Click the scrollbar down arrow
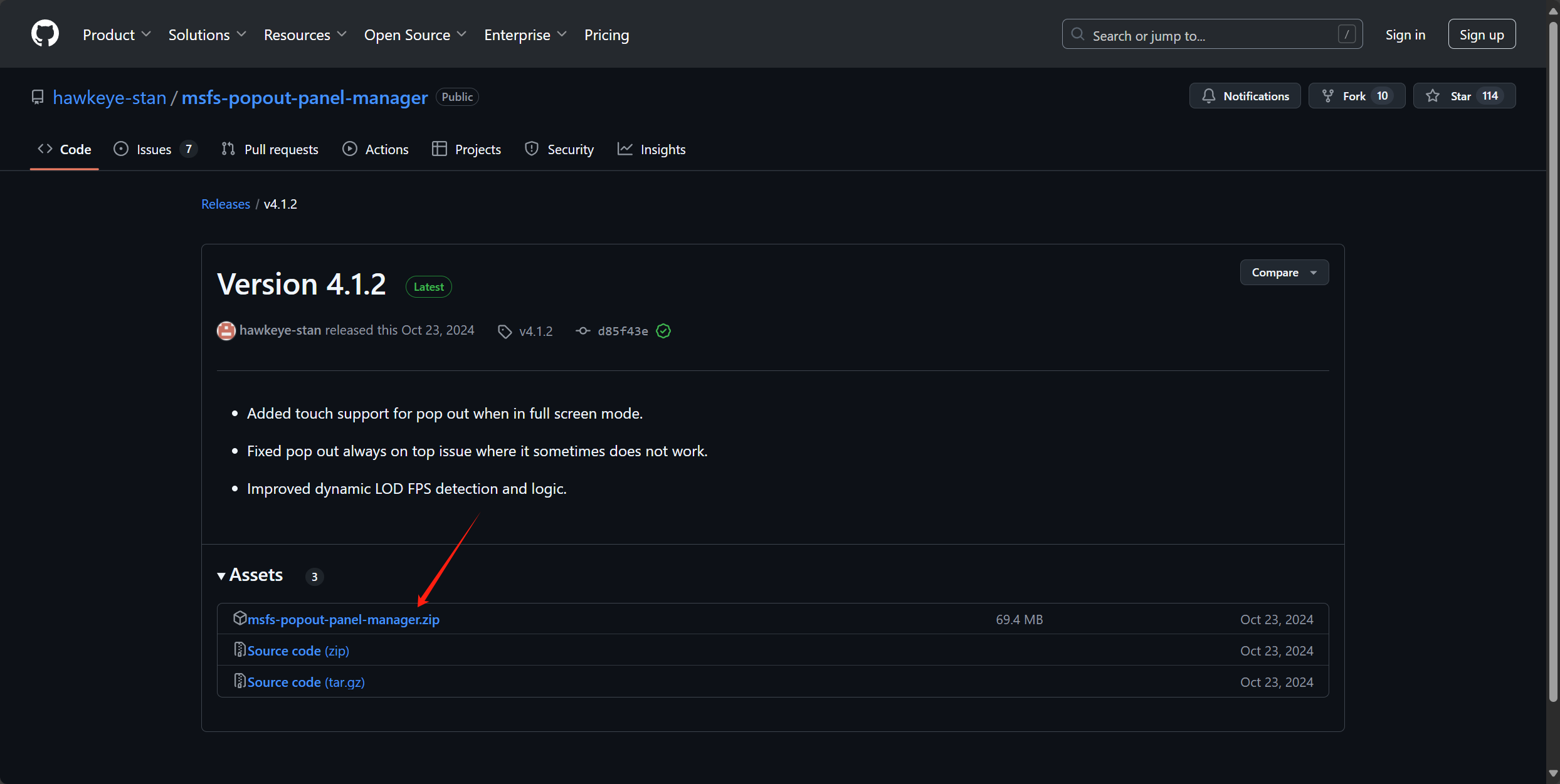 coord(1553,774)
